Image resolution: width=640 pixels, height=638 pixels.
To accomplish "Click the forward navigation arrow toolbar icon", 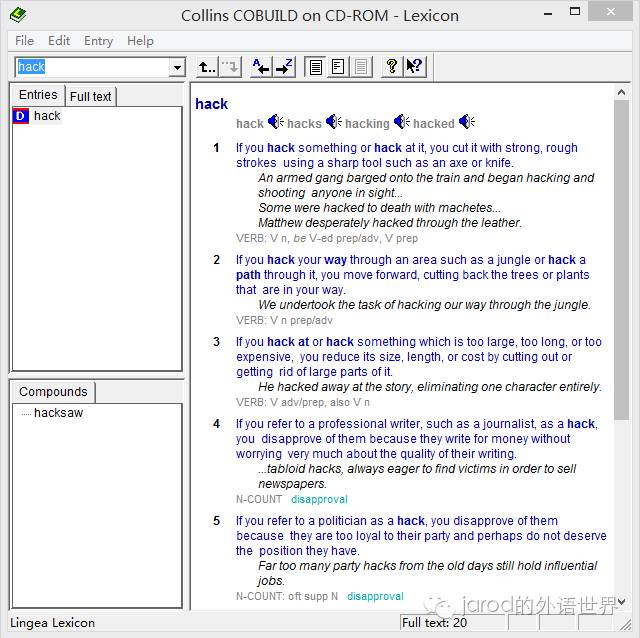I will [231, 67].
